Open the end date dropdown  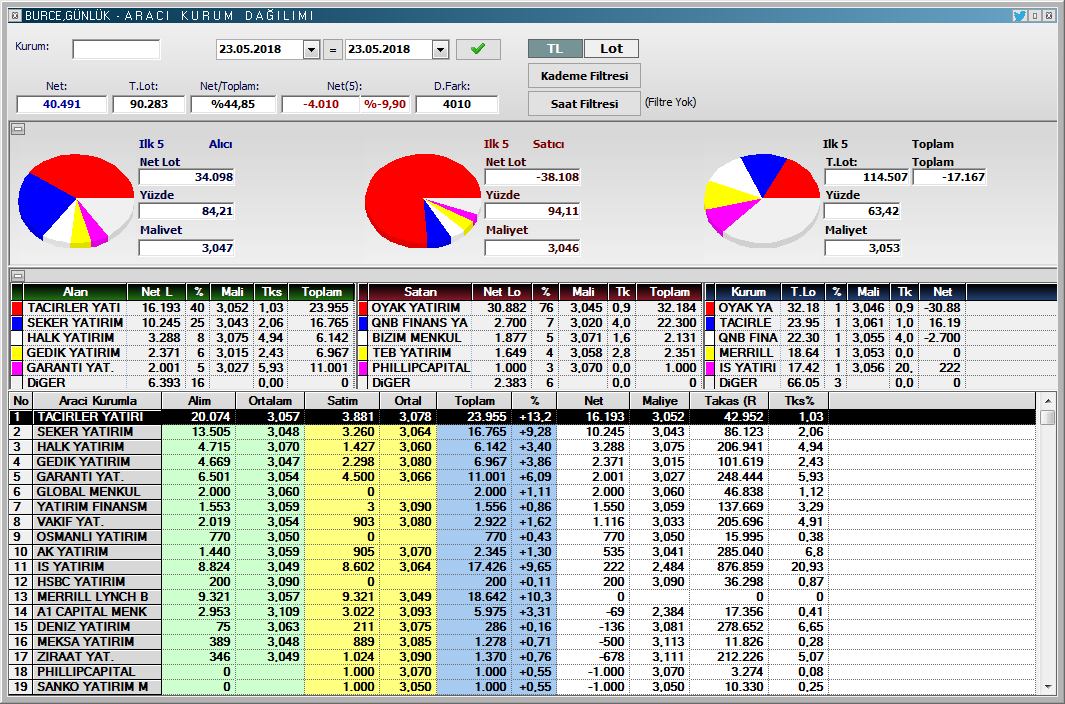440,50
